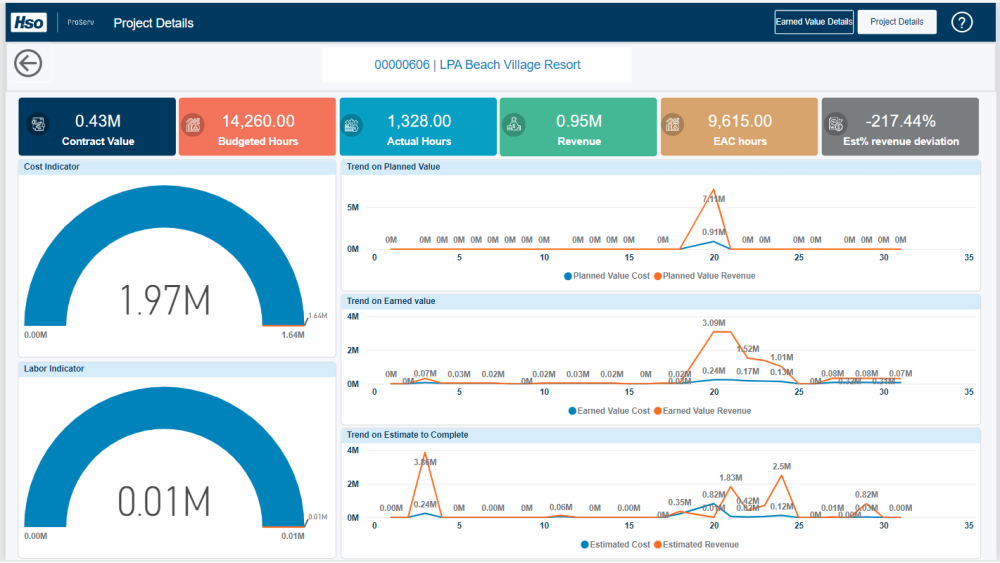Select the Project Details tab button
Viewport: 1000px width, 563px height.
897,22
